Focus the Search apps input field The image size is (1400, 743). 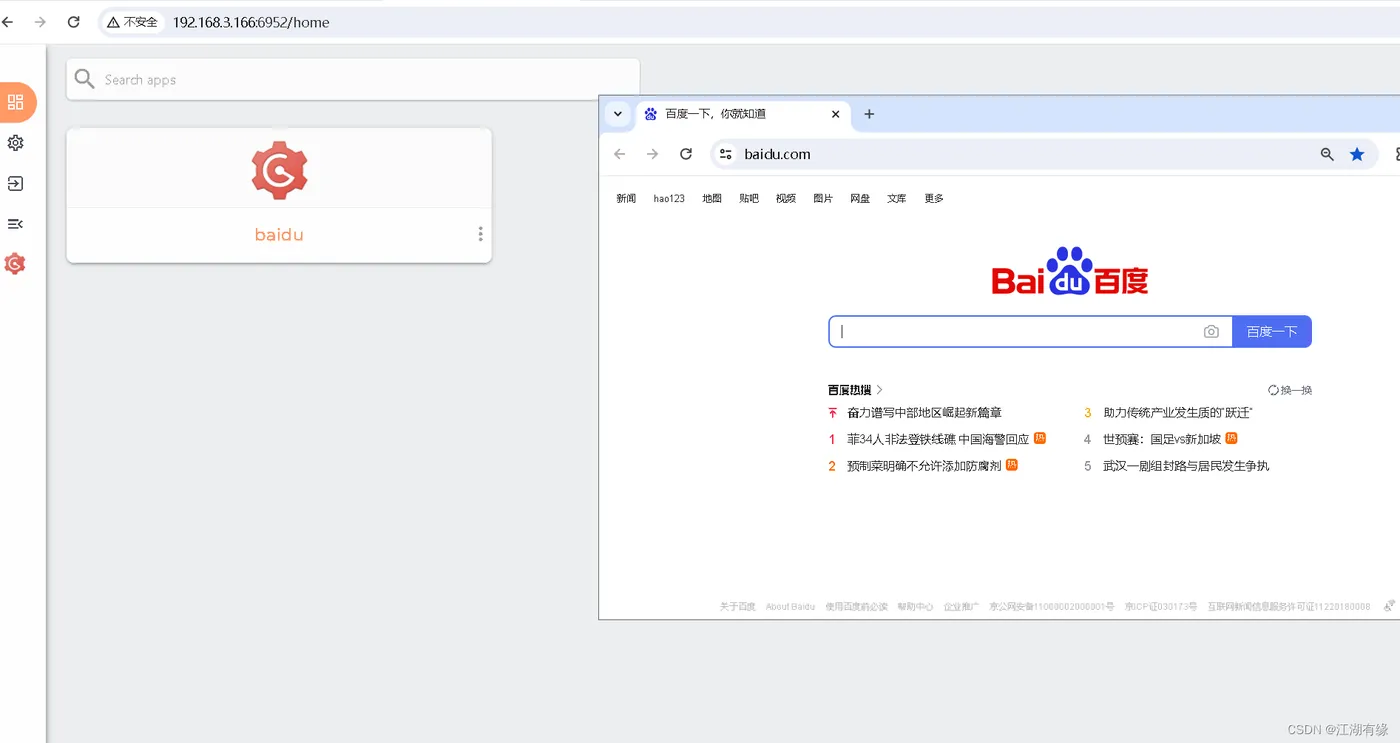pyautogui.click(x=353, y=79)
